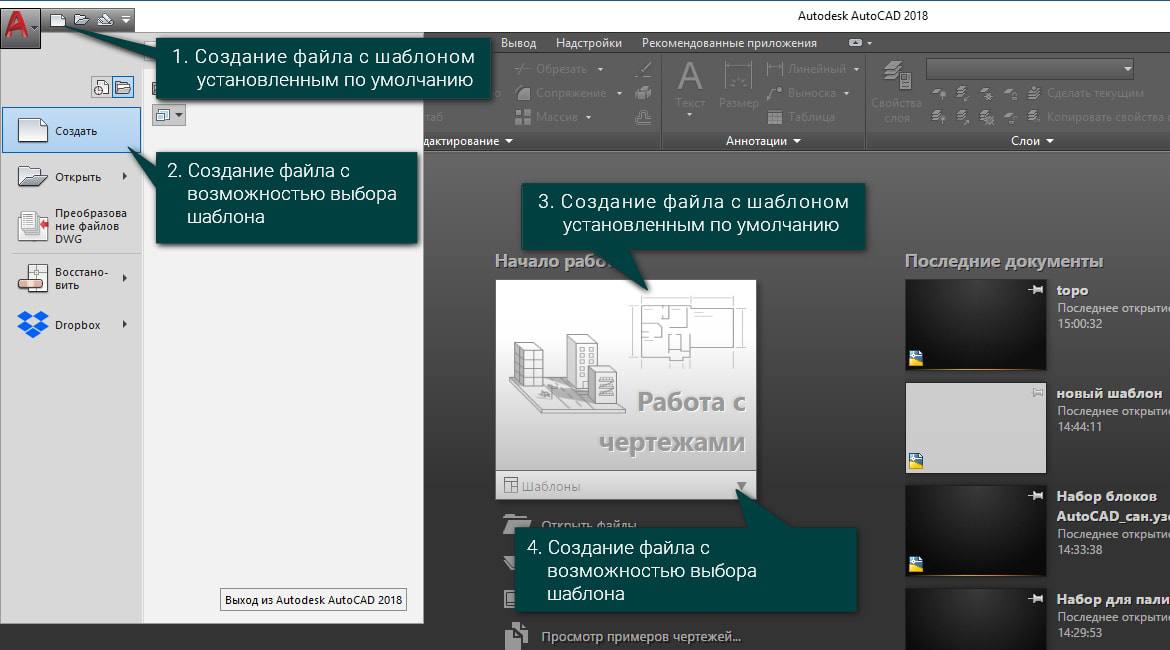
Task: Open the Шаблоны templates dropdown
Action: pos(625,486)
